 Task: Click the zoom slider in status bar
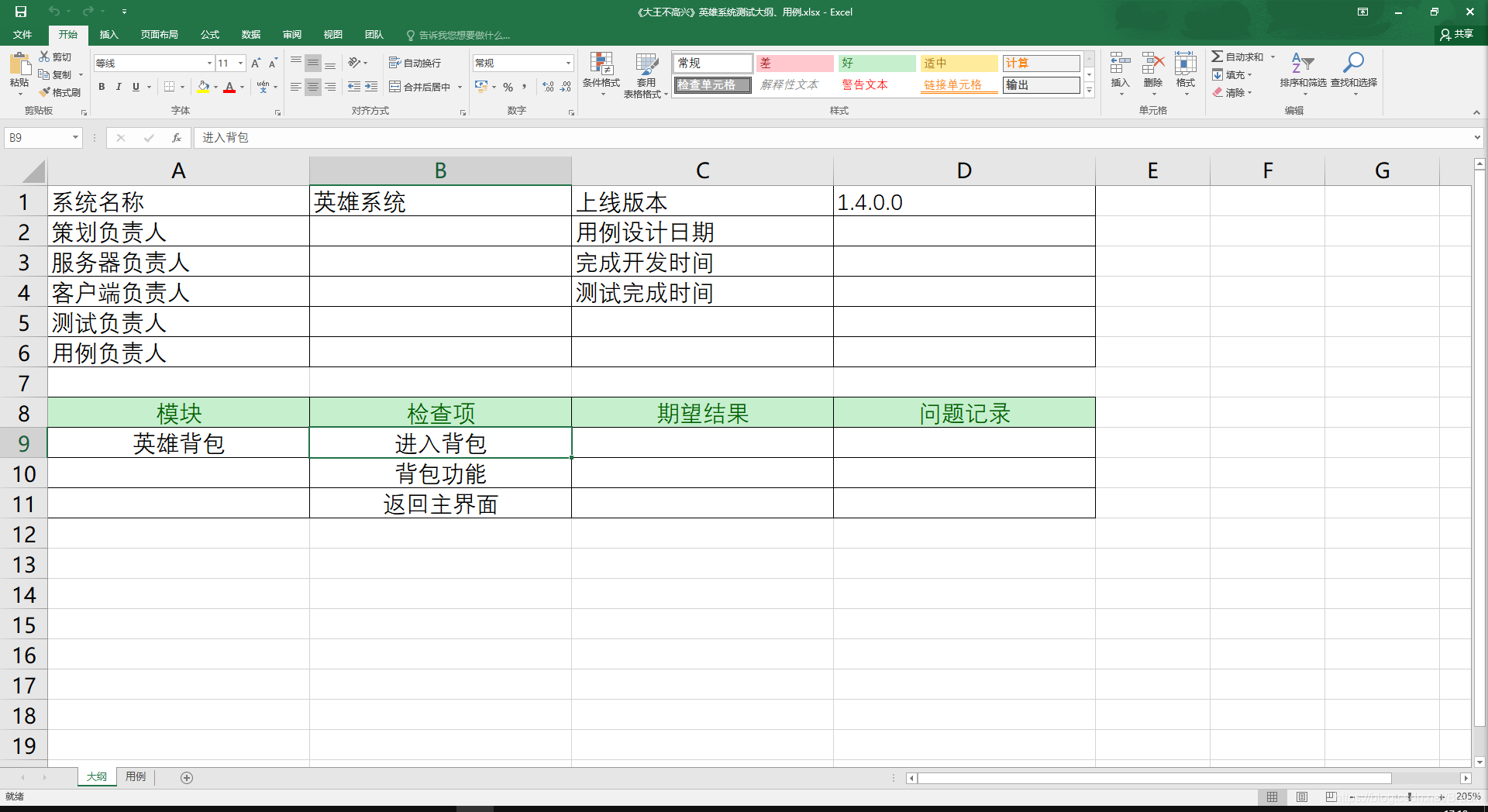click(1409, 797)
